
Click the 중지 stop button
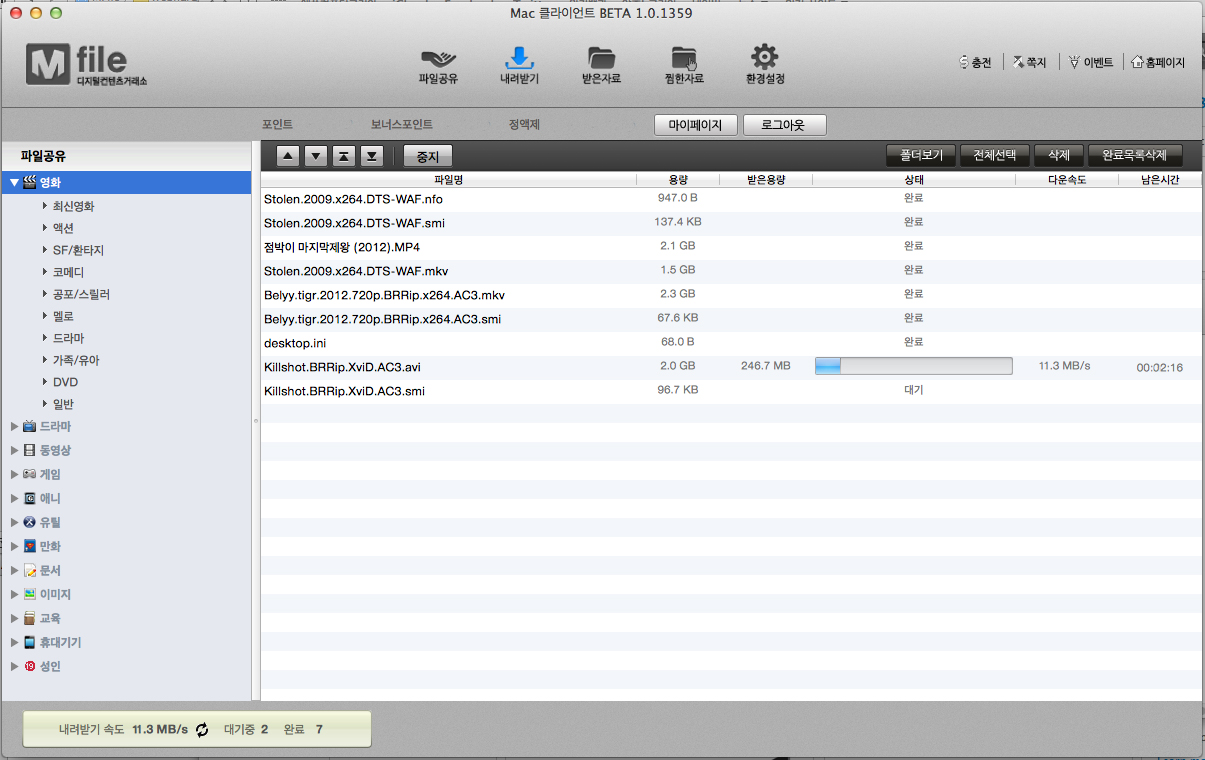[428, 156]
